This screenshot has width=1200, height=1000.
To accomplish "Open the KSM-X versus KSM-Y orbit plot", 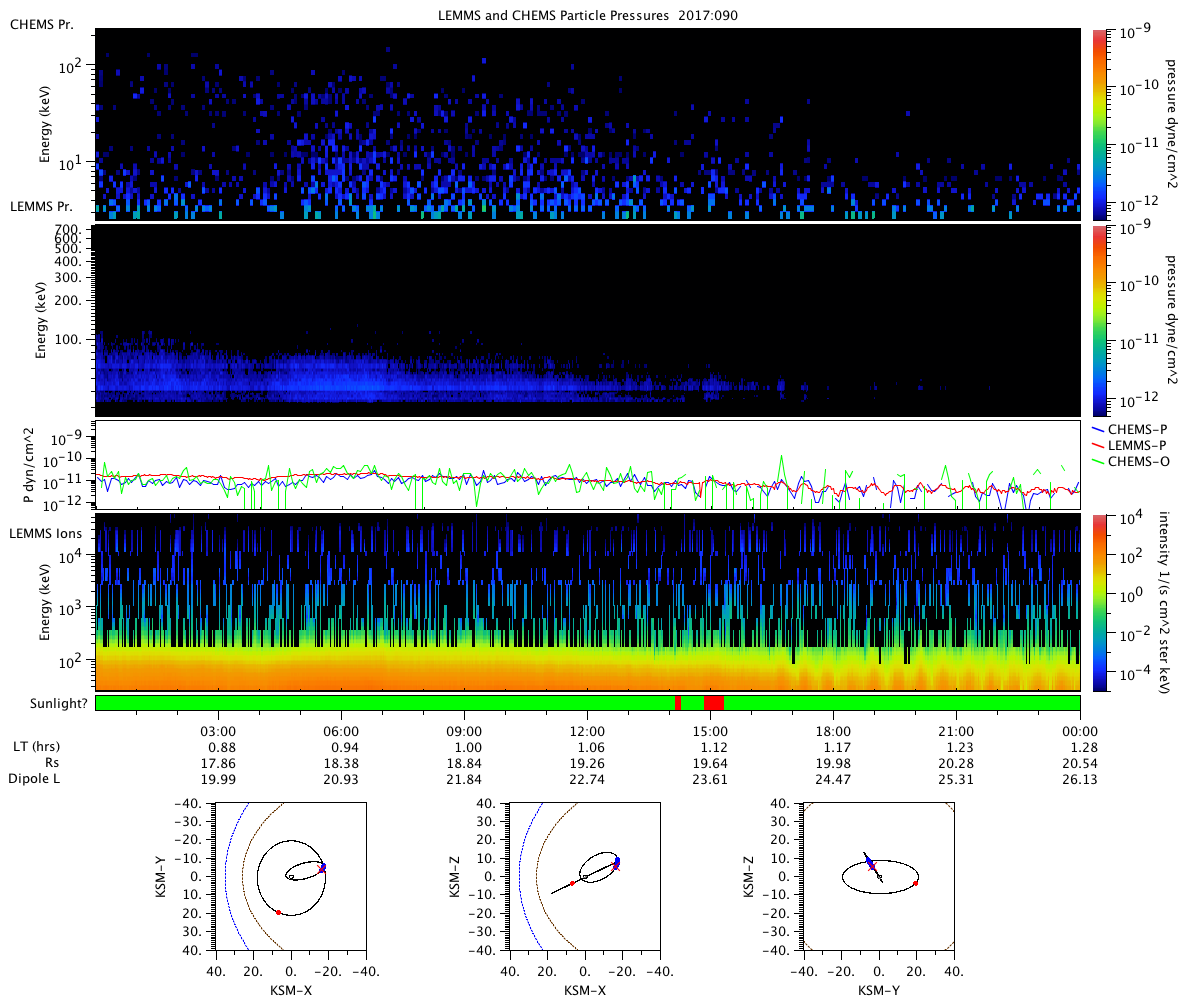I will pyautogui.click(x=291, y=876).
